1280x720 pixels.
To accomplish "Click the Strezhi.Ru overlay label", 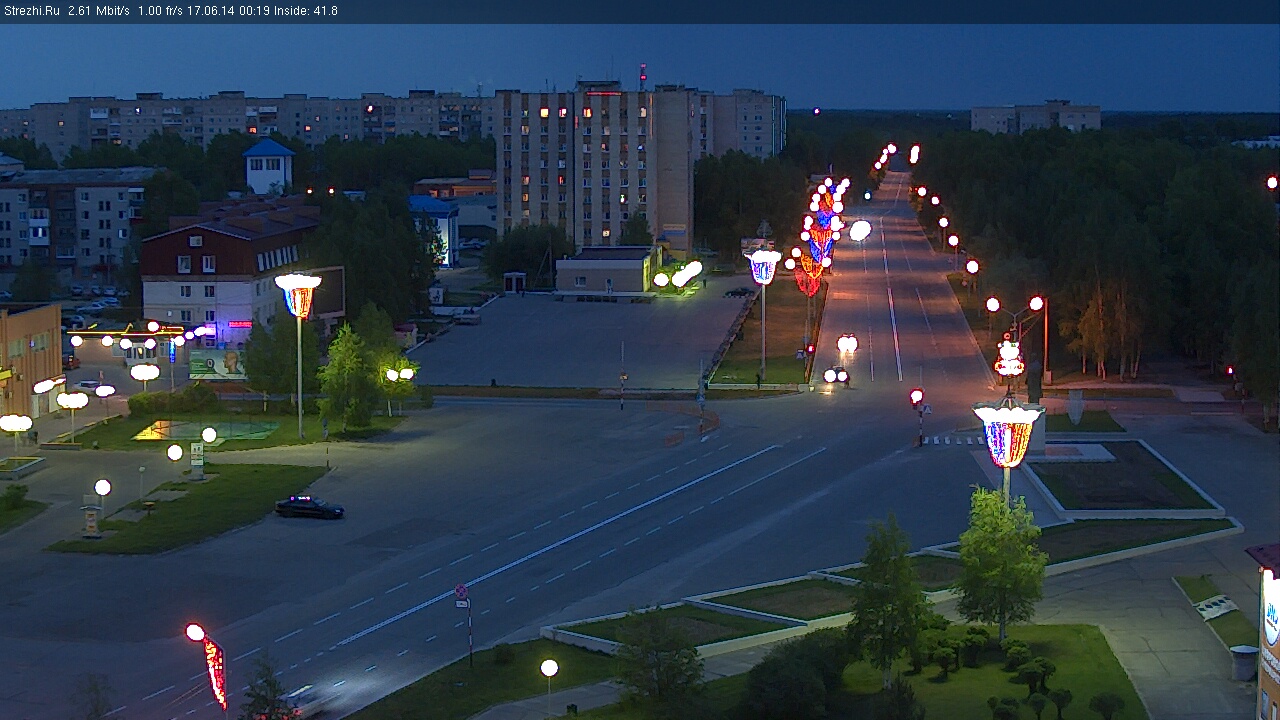I will coord(31,11).
